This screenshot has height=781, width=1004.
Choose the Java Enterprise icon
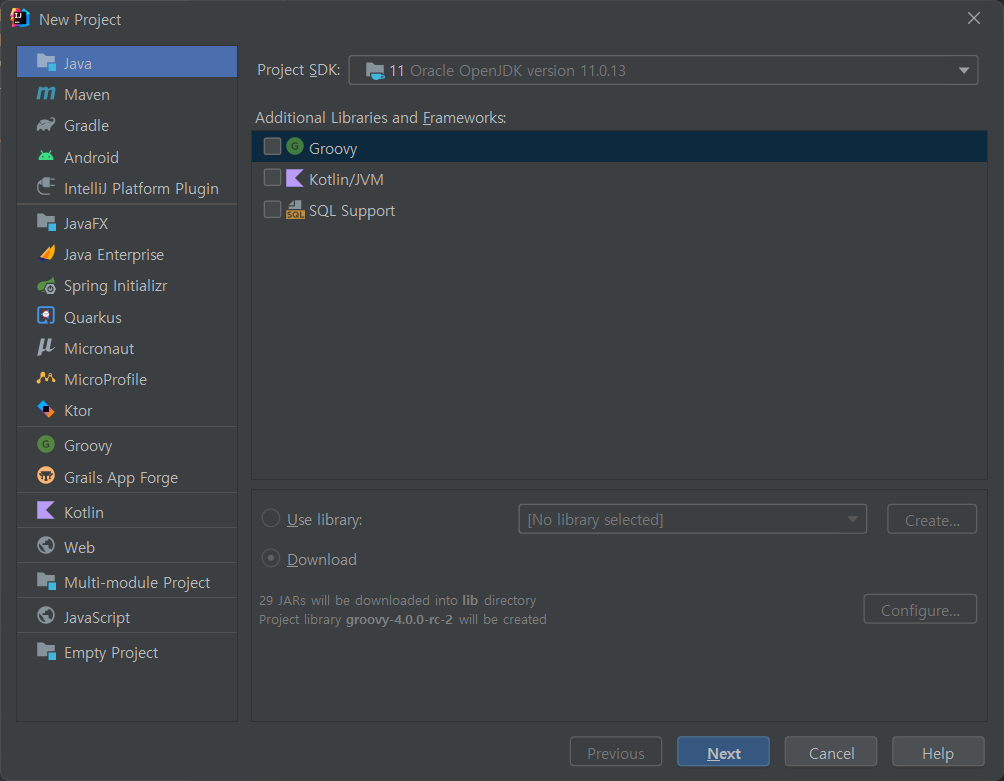pos(47,254)
